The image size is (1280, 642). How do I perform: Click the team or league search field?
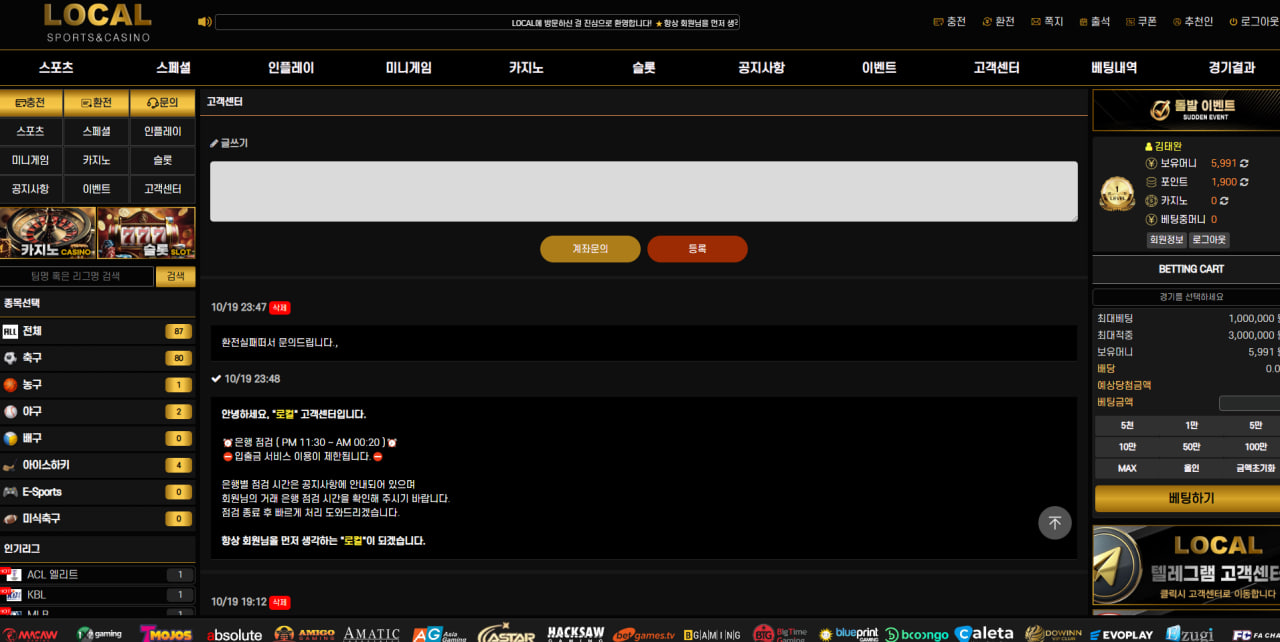pos(77,276)
